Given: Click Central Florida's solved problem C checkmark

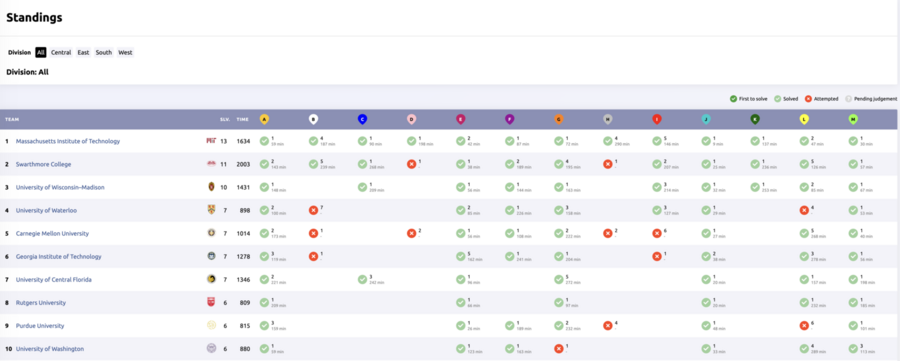Looking at the screenshot, I should coord(362,280).
